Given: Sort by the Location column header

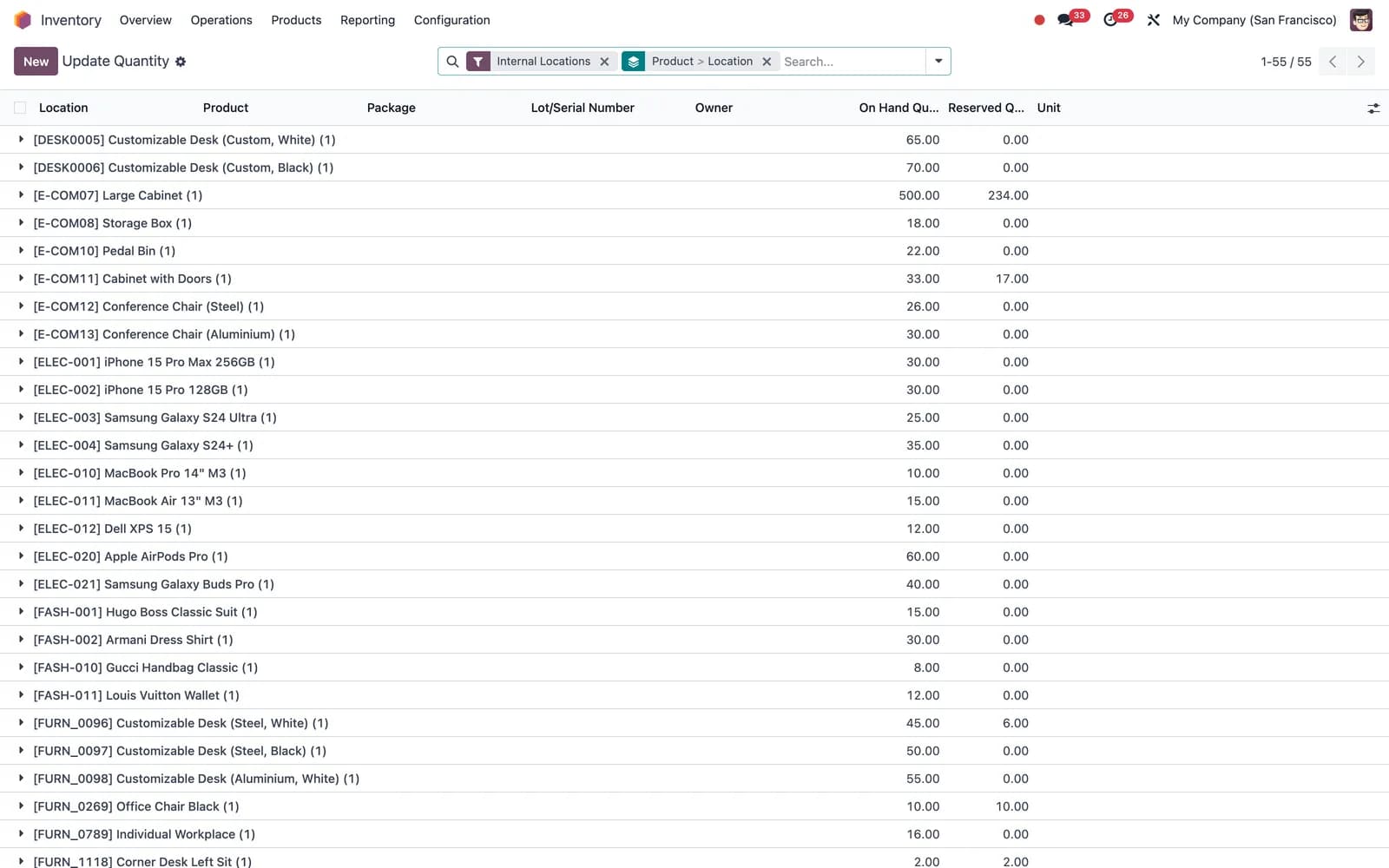Looking at the screenshot, I should click(63, 108).
